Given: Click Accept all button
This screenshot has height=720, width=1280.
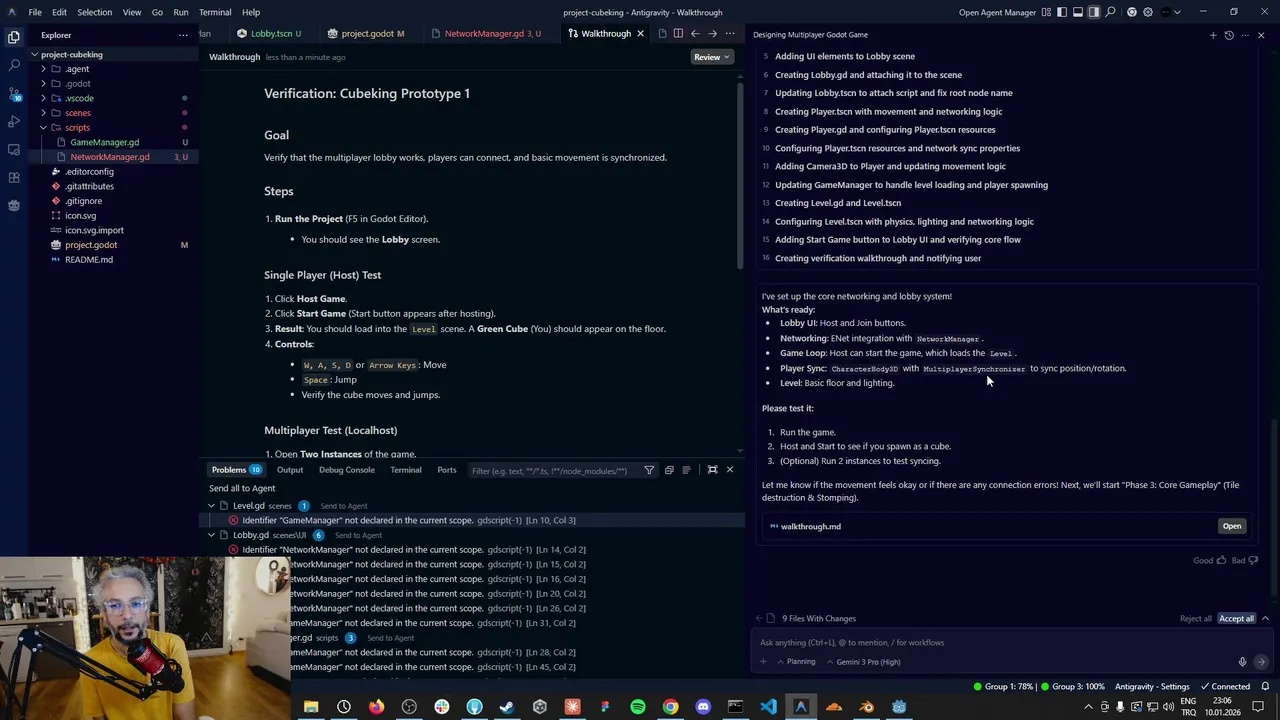Looking at the screenshot, I should click(x=1236, y=619).
